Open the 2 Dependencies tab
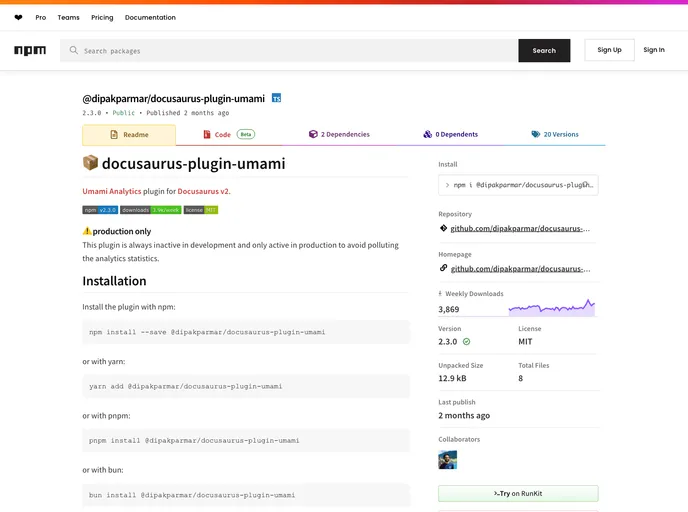 [339, 134]
